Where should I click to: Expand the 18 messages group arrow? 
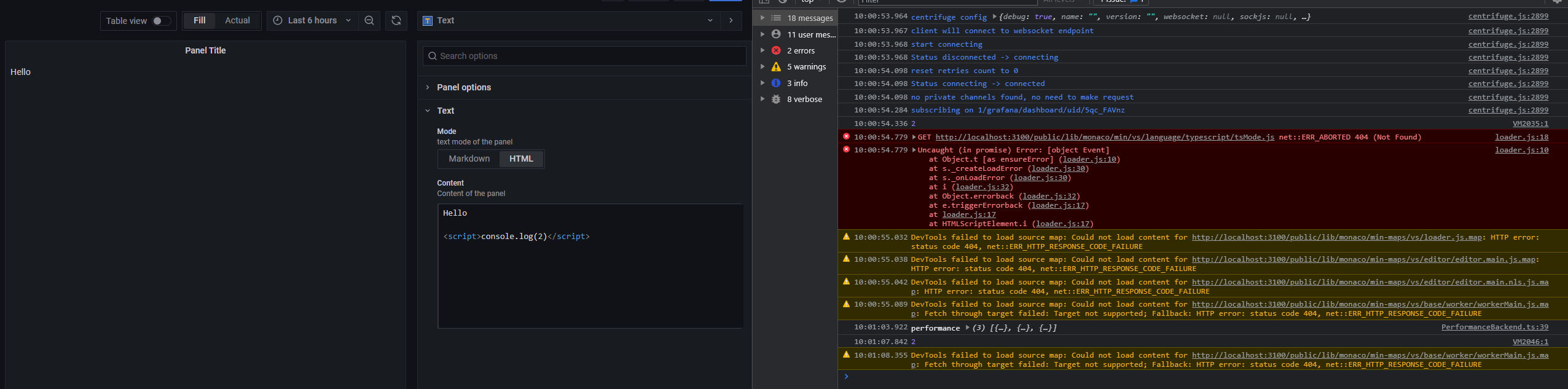coord(762,18)
